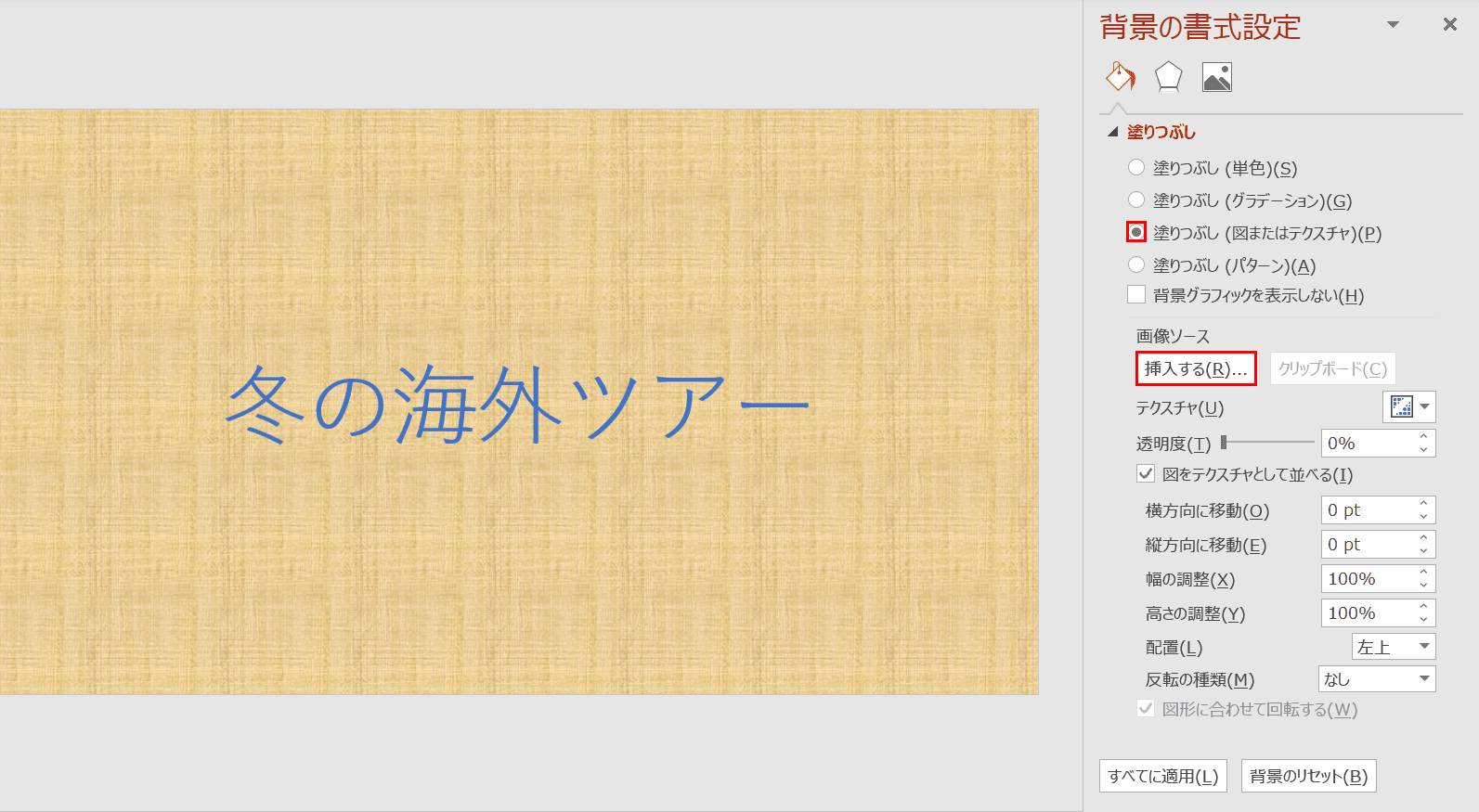Click the 高さの調整 100% field
The height and width of the screenshot is (812, 1479).
[1367, 613]
